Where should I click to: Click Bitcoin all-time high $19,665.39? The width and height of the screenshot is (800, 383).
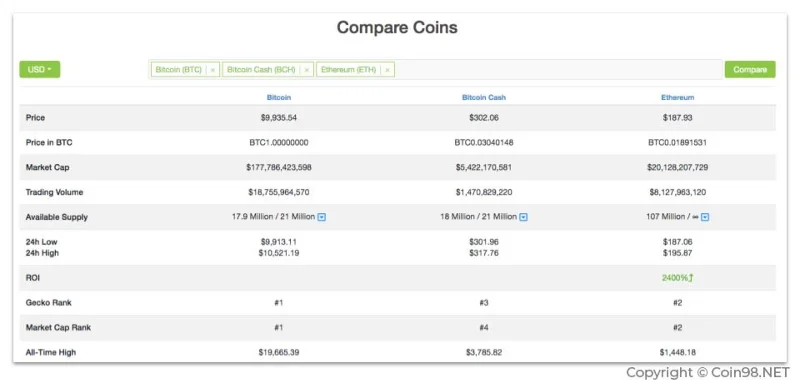coord(279,352)
